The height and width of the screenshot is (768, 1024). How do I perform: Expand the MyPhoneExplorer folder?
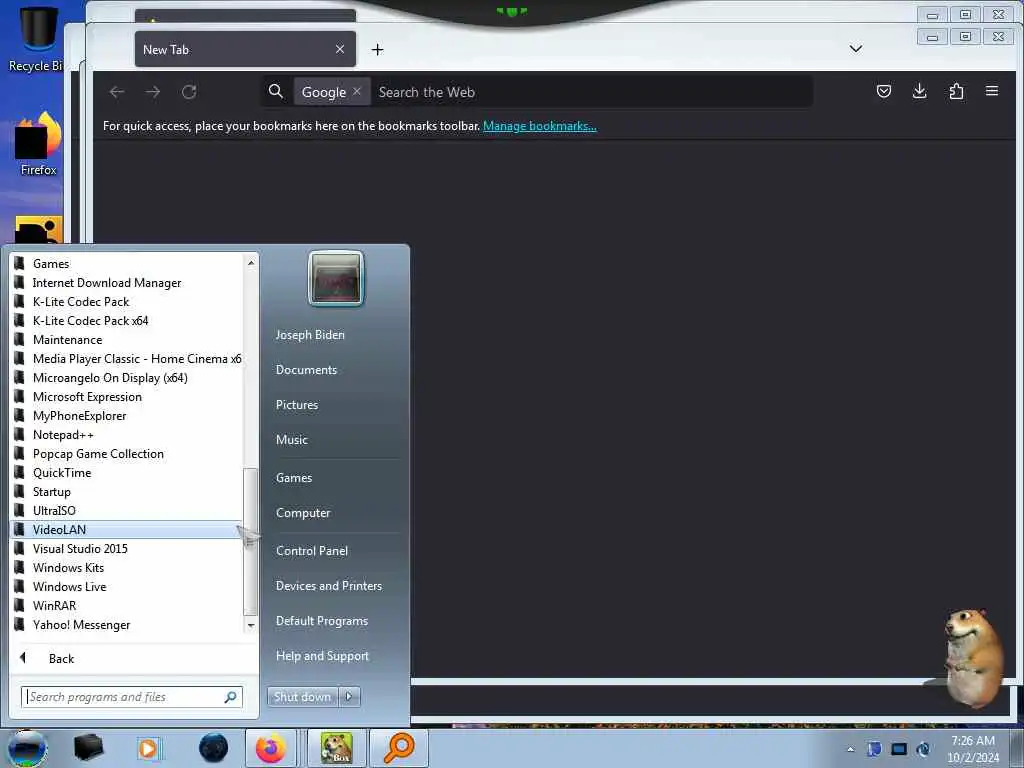pyautogui.click(x=127, y=415)
